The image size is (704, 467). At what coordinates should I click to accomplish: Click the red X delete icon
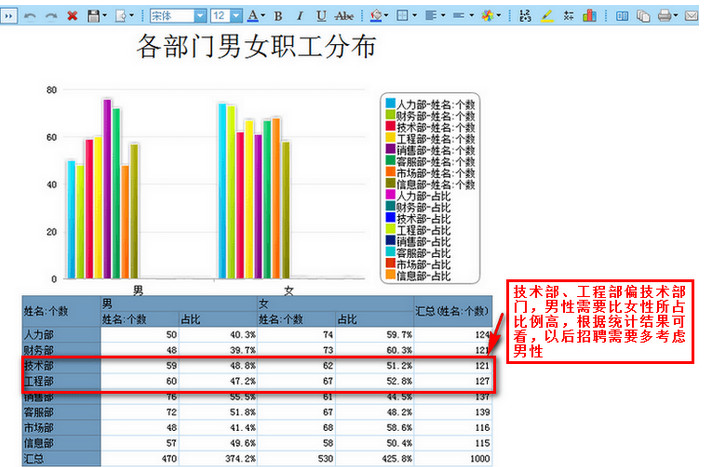click(x=72, y=16)
